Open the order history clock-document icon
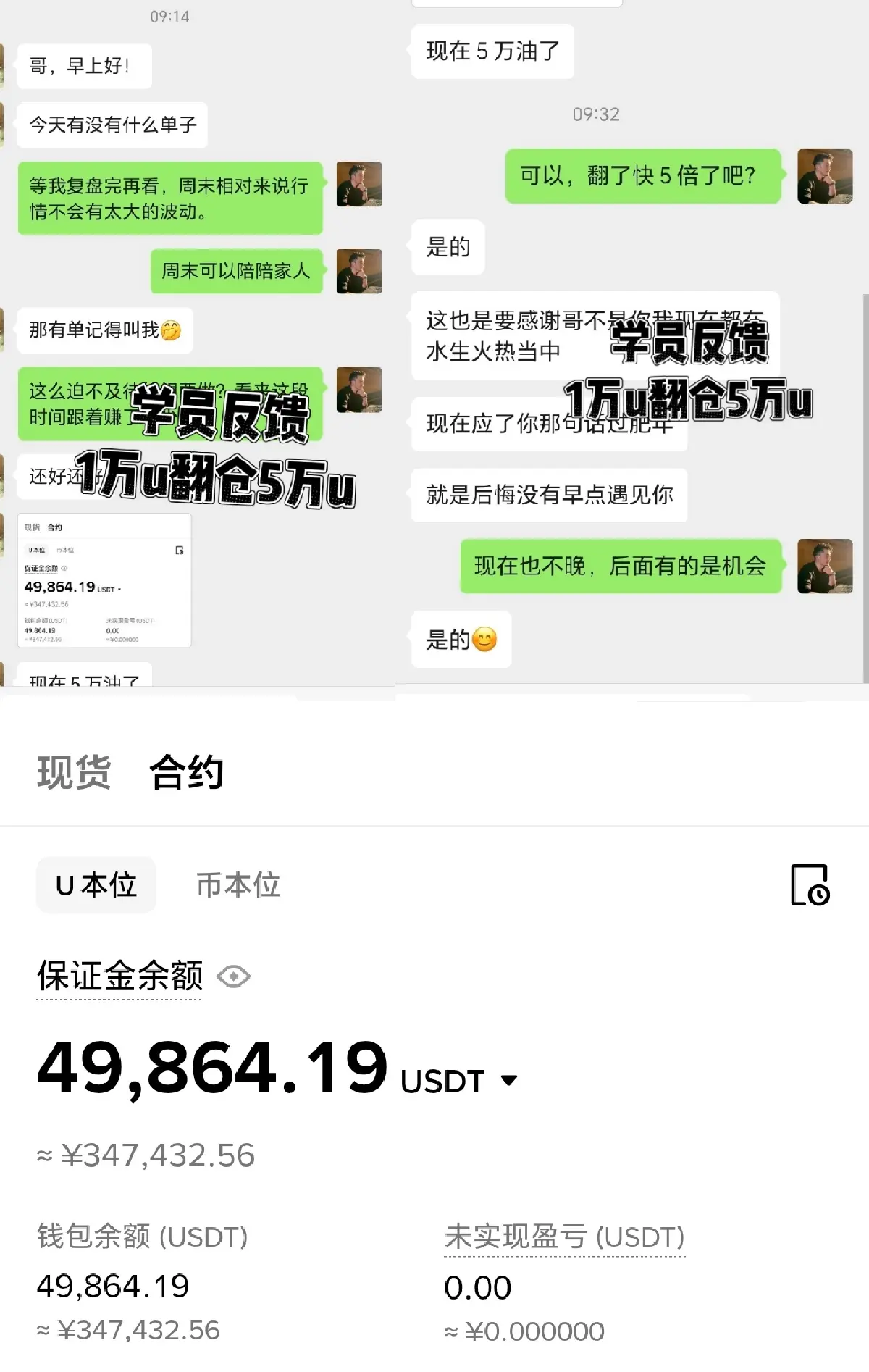The height and width of the screenshot is (1372, 869). (x=810, y=884)
